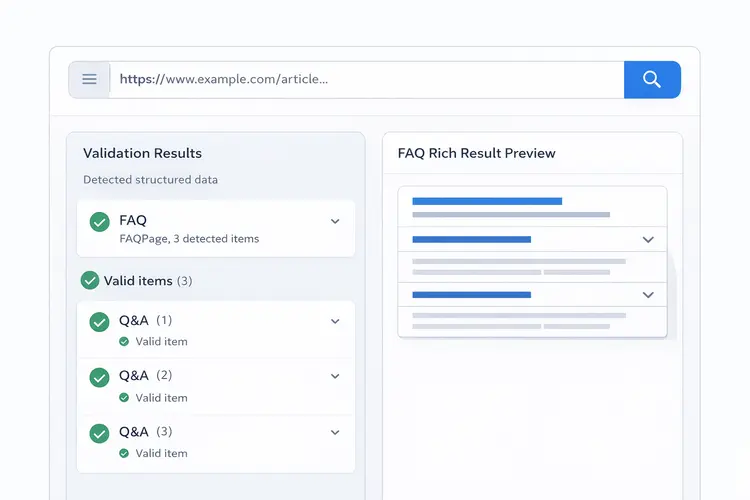Click the blue title link in the rich result preview

click(487, 201)
